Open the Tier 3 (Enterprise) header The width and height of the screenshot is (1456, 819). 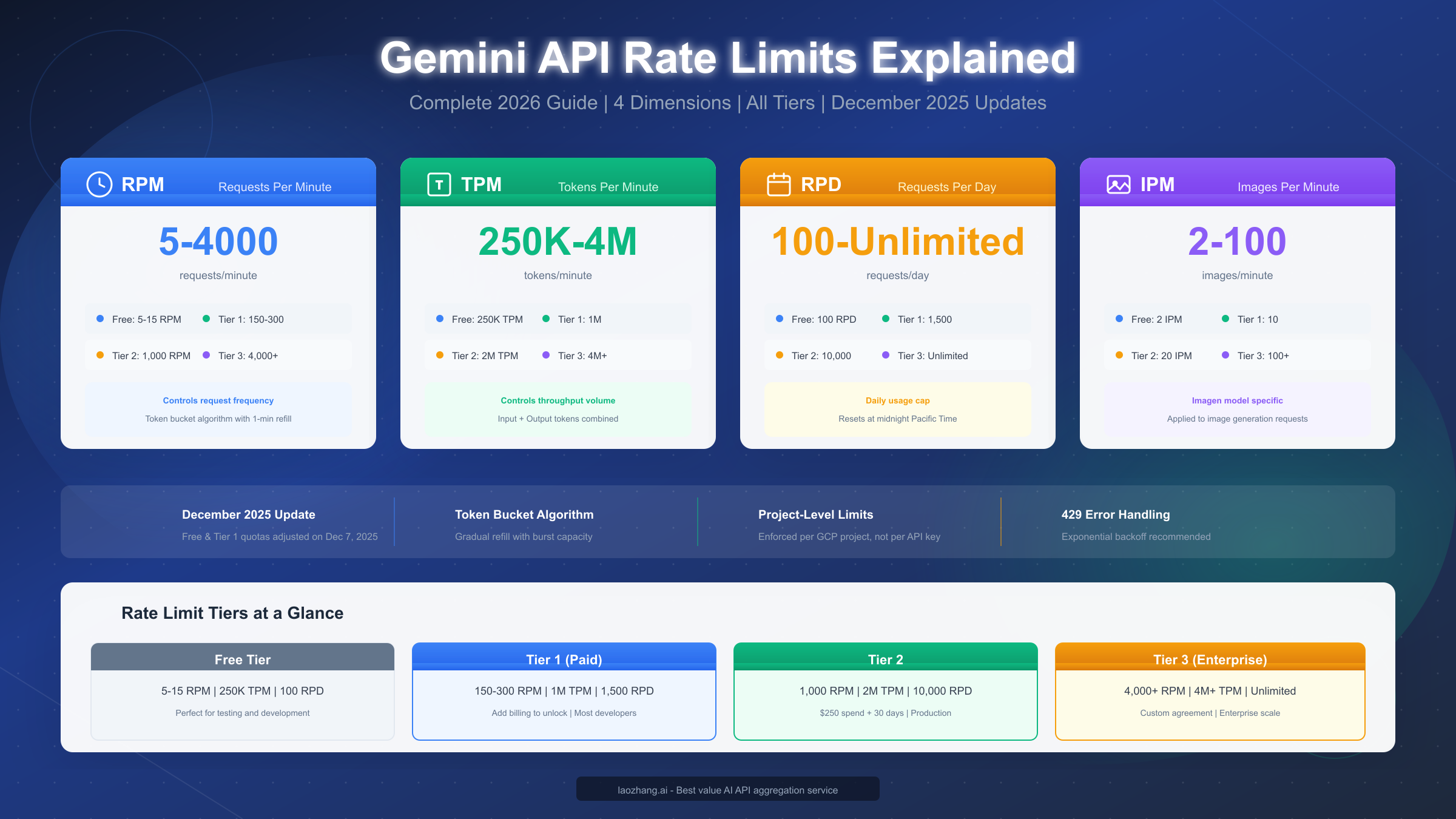click(x=1210, y=659)
